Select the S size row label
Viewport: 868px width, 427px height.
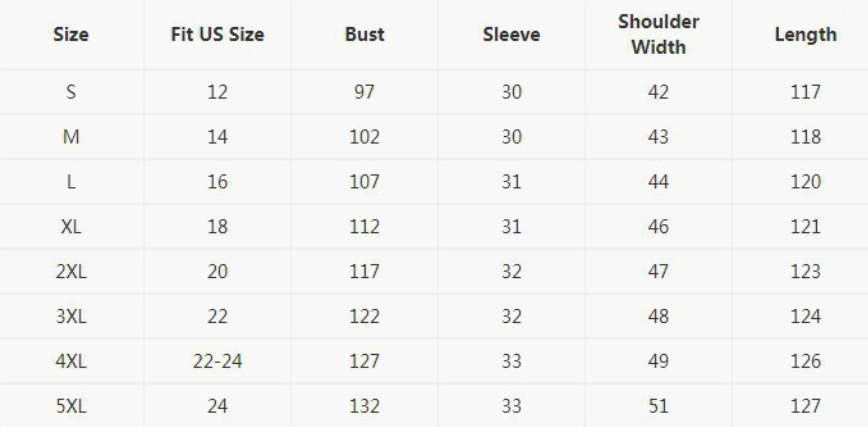click(72, 92)
